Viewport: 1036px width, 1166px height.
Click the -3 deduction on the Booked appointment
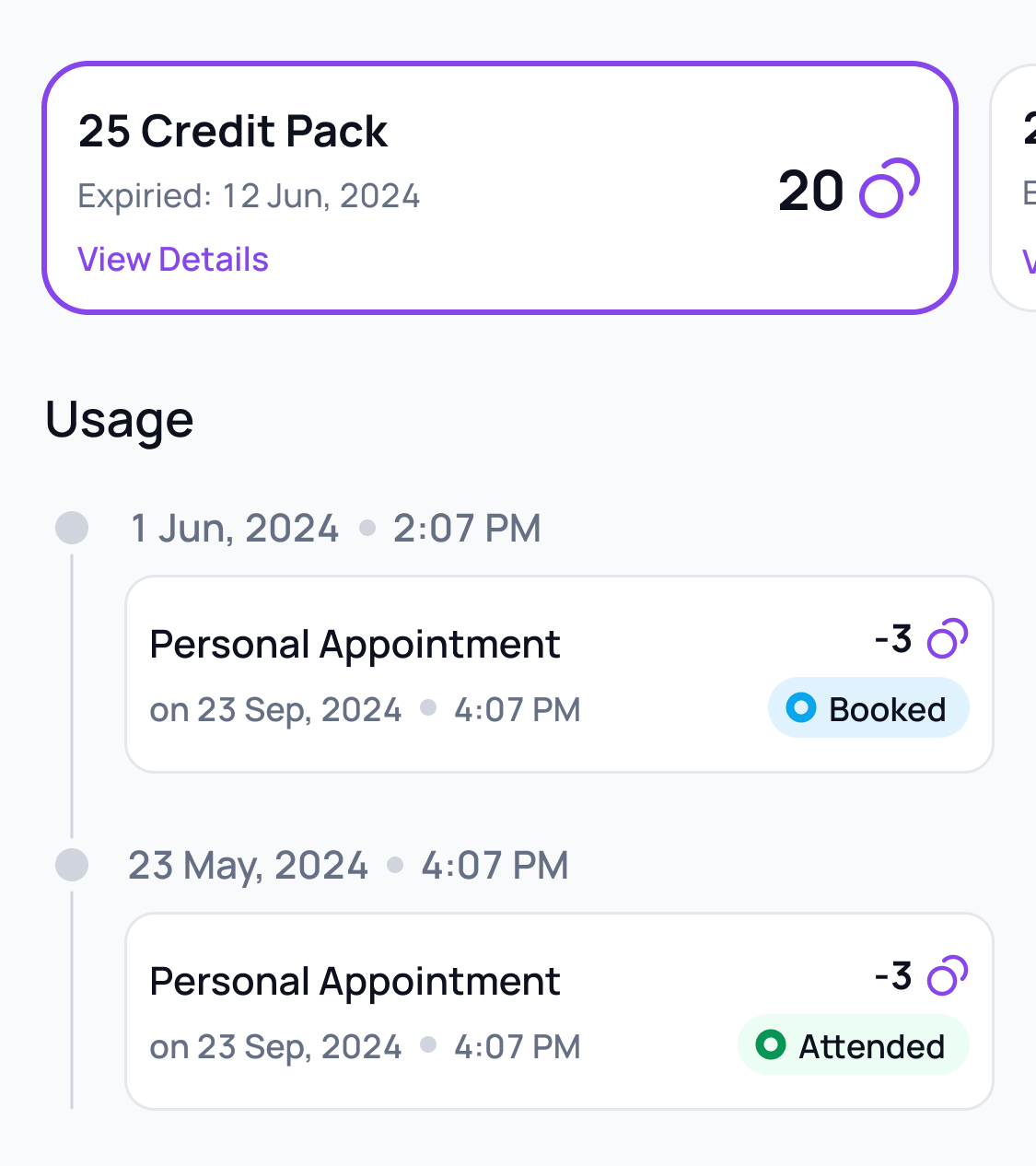click(893, 638)
